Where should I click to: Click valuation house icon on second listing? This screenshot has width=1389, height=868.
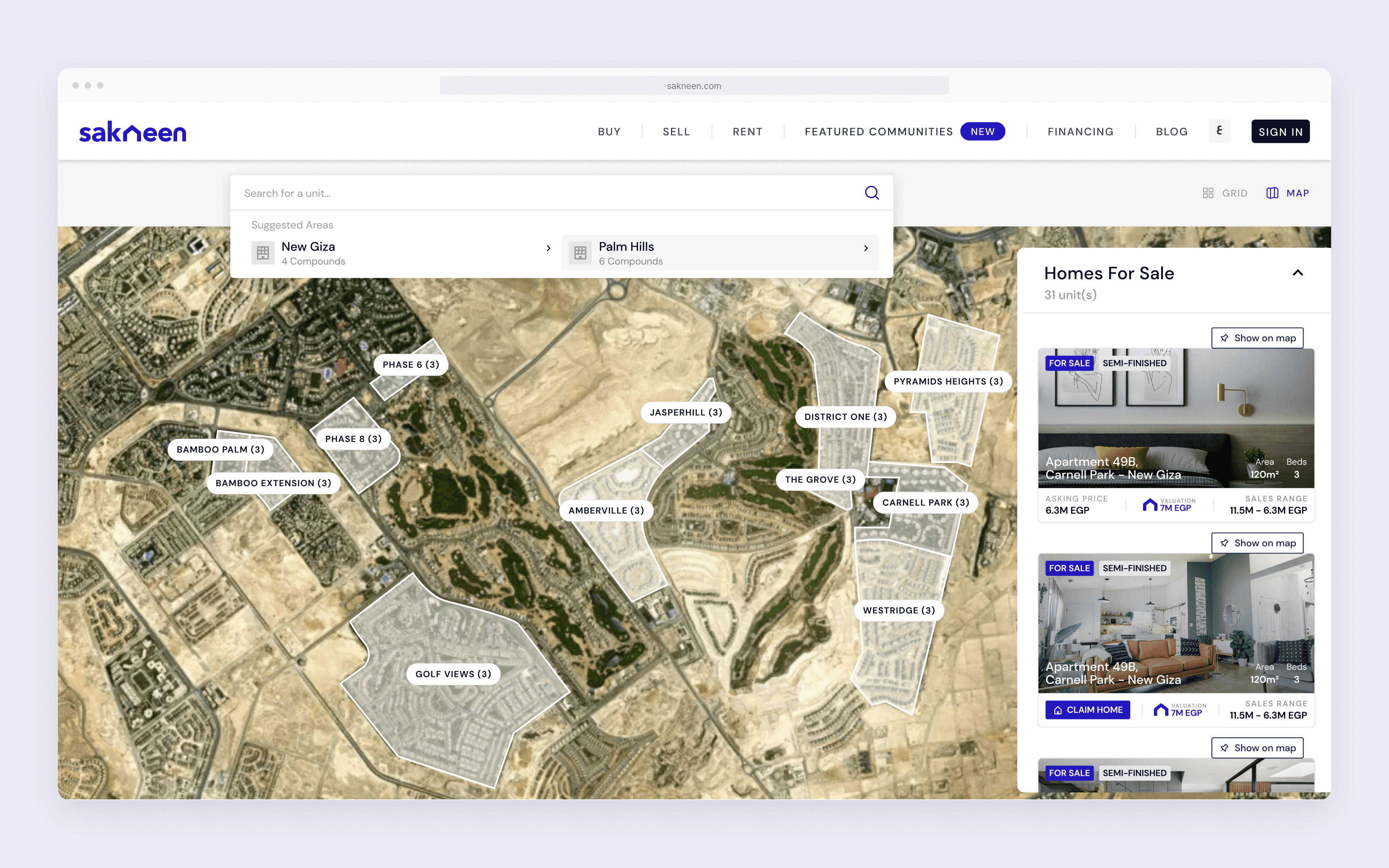click(x=1161, y=710)
